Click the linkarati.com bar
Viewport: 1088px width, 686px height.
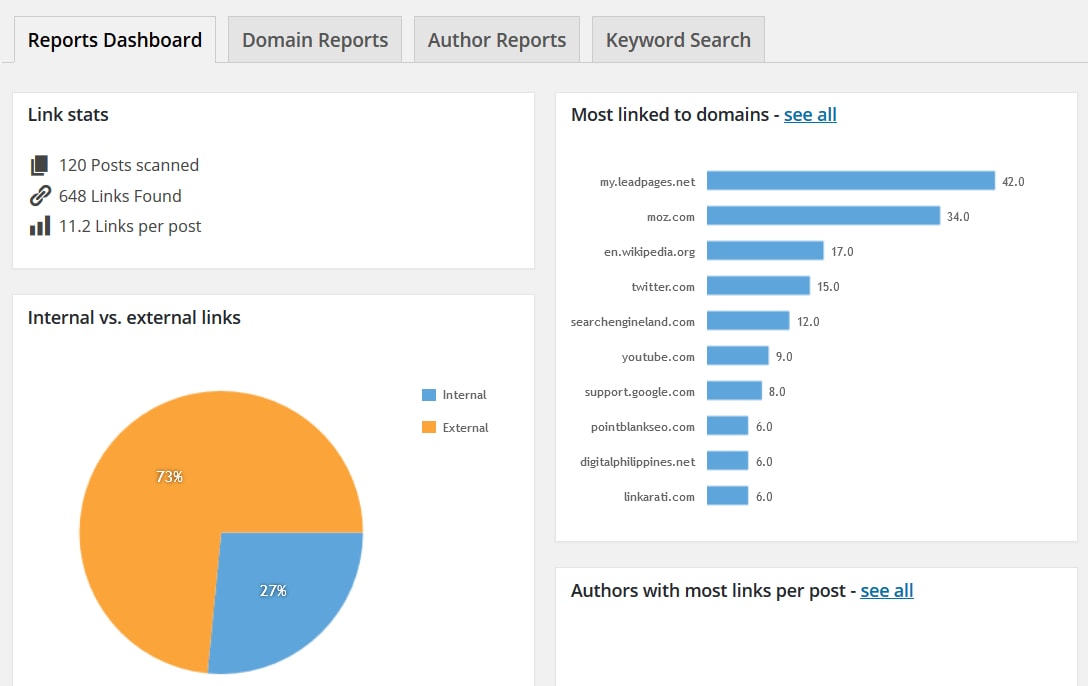click(x=727, y=495)
